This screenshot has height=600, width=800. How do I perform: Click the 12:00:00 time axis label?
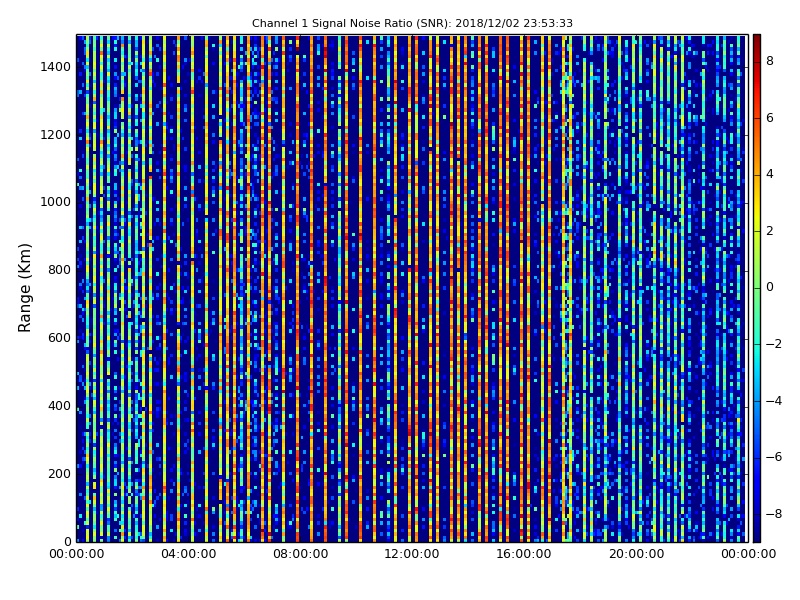(x=412, y=554)
